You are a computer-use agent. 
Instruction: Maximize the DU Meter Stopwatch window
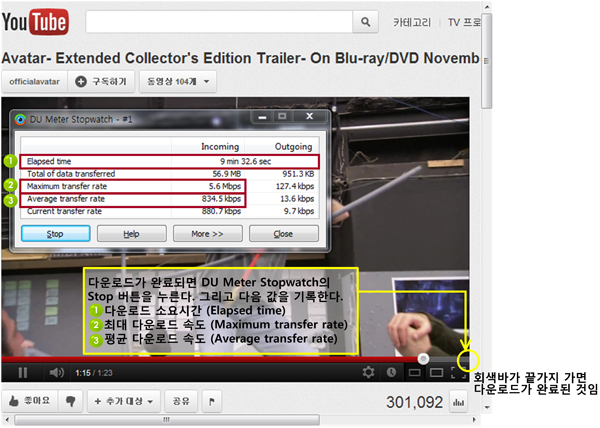click(x=282, y=116)
